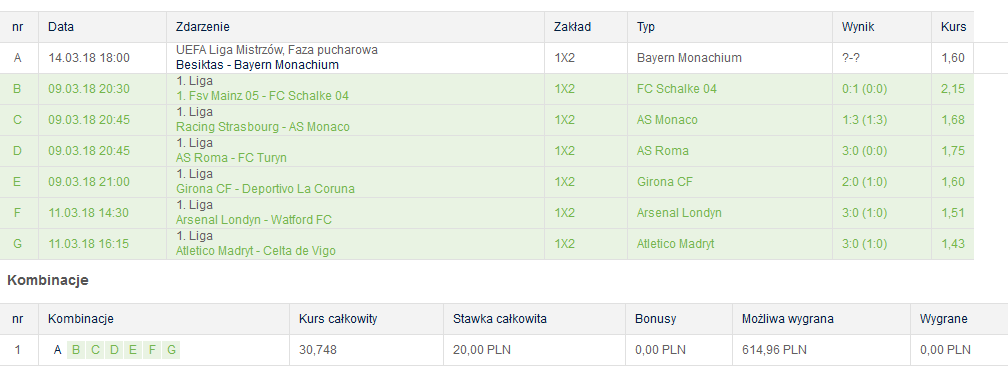Screen dimensions: 1008x377
Task: Click the Możliwa wygrana column header
Action: [788, 319]
